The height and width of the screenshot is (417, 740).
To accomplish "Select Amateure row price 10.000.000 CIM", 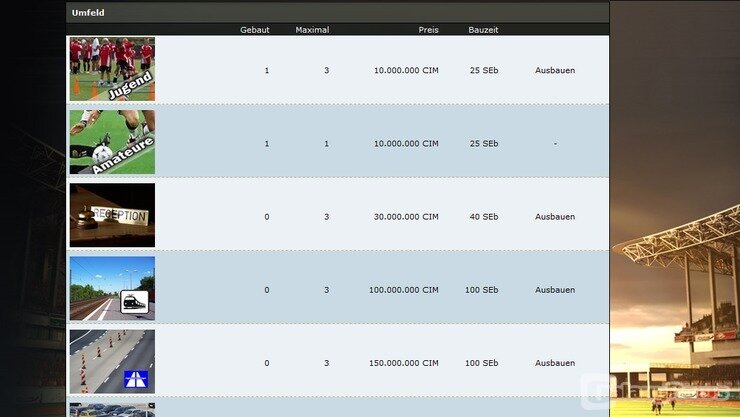I will 406,143.
